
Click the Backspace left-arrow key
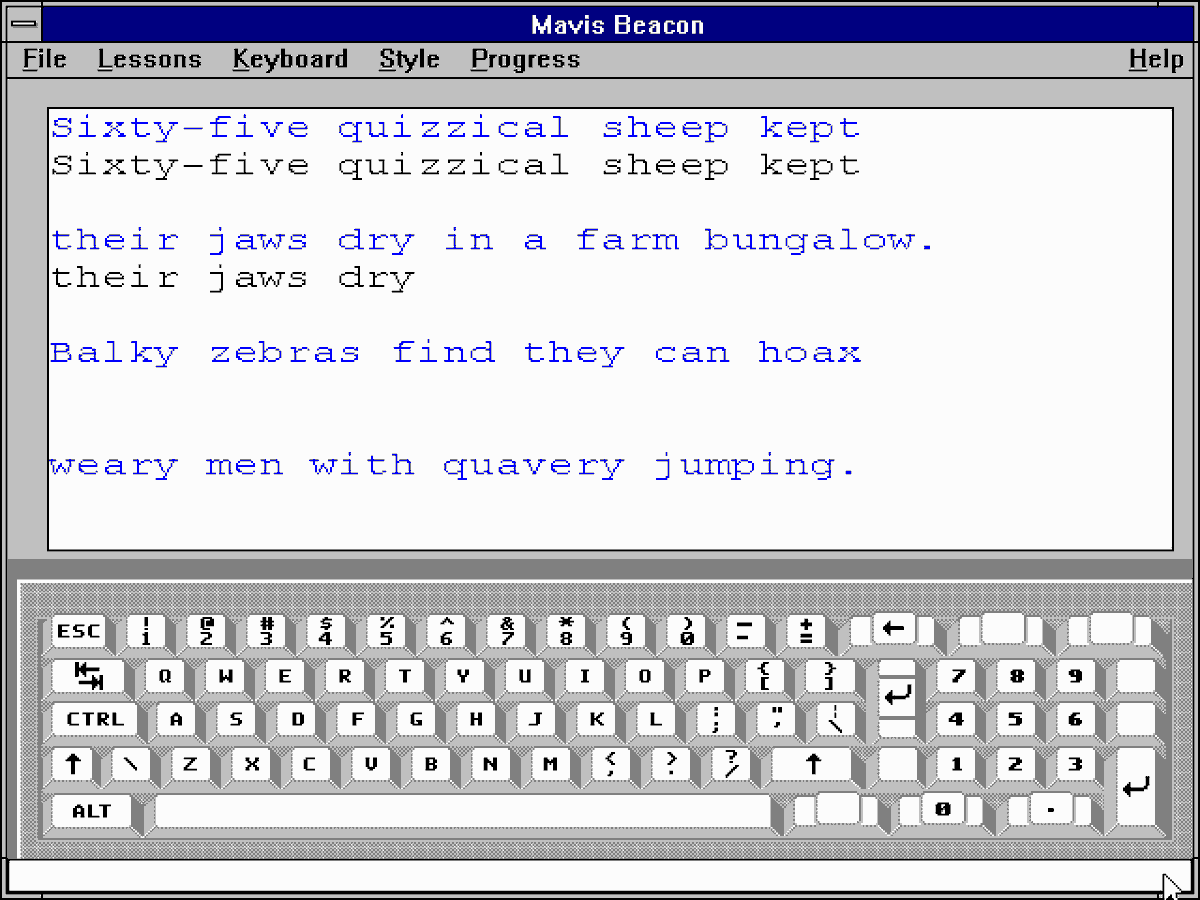pyautogui.click(x=894, y=629)
